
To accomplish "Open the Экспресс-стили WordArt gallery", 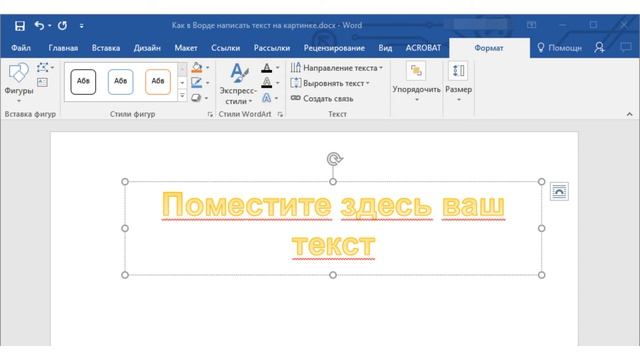I will (239, 84).
